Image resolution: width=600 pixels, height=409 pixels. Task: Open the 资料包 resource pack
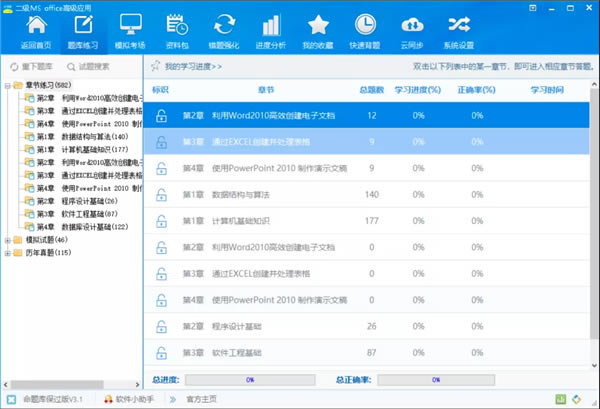178,26
